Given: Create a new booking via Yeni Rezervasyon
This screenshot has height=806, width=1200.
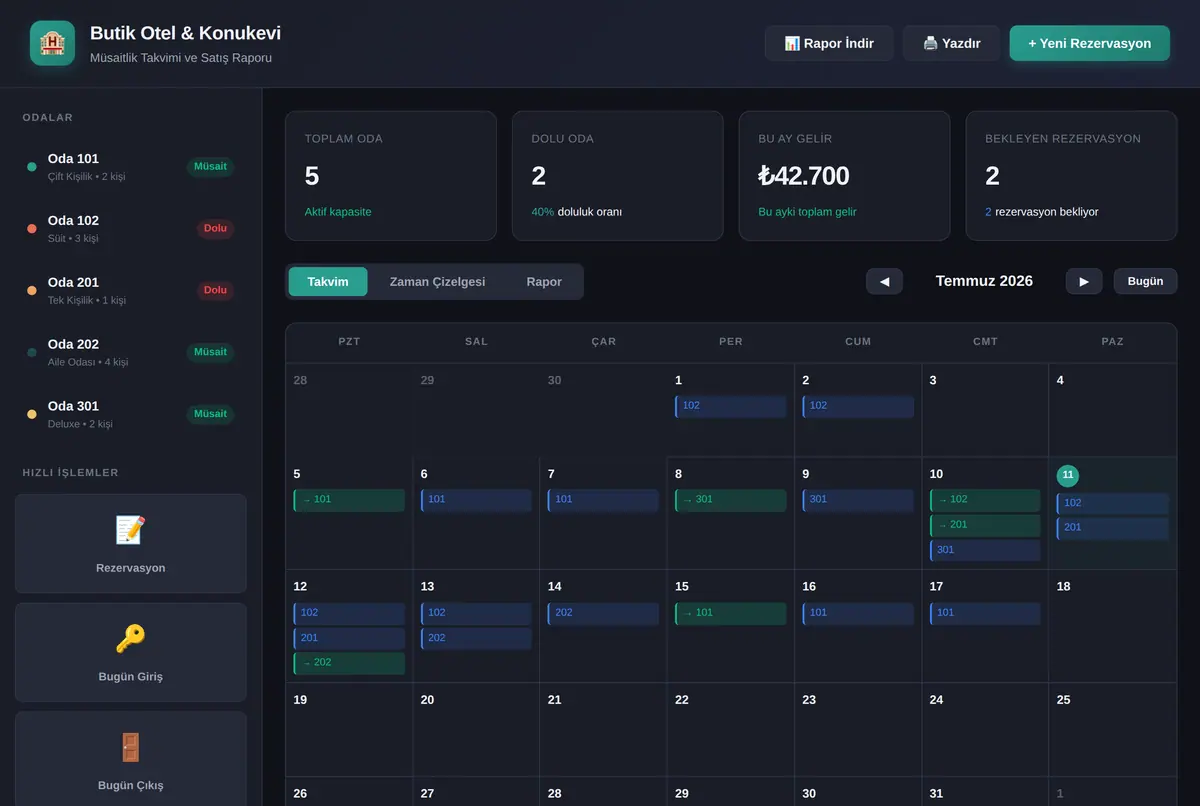Looking at the screenshot, I should (x=1090, y=43).
